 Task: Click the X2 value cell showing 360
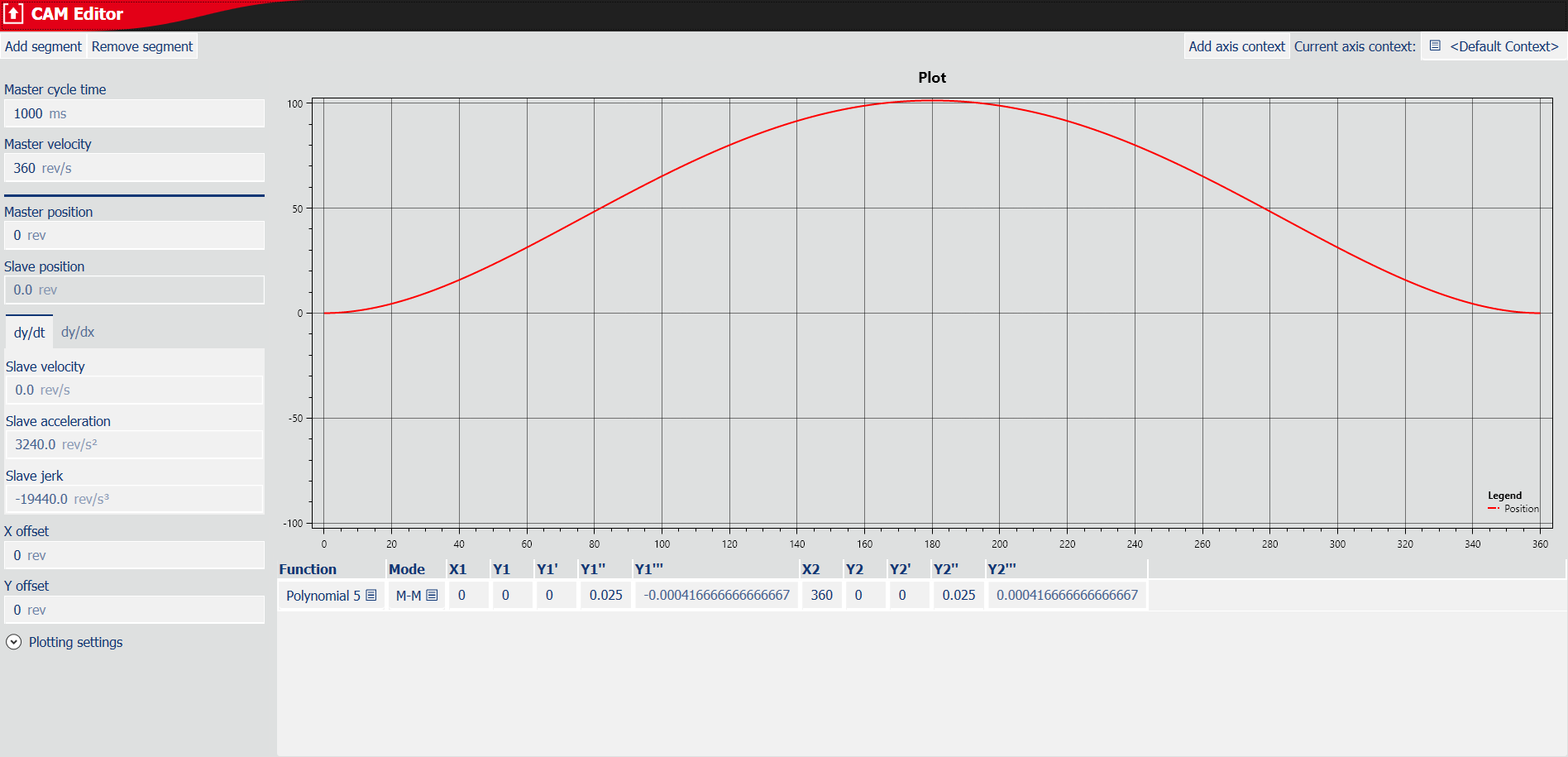[821, 596]
